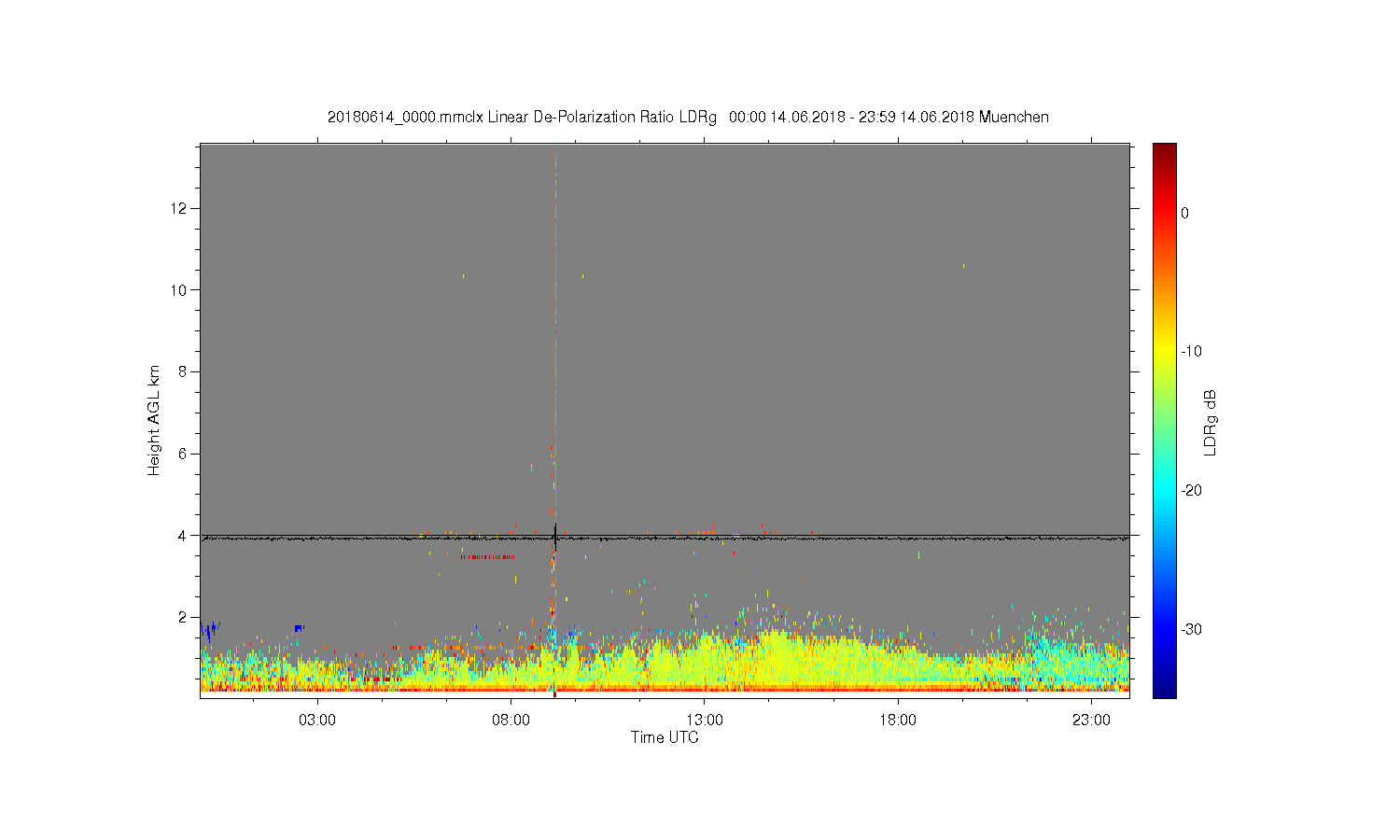Viewport: 1400px width, 840px height.
Task: Click the height axis label '6'
Action: (183, 454)
